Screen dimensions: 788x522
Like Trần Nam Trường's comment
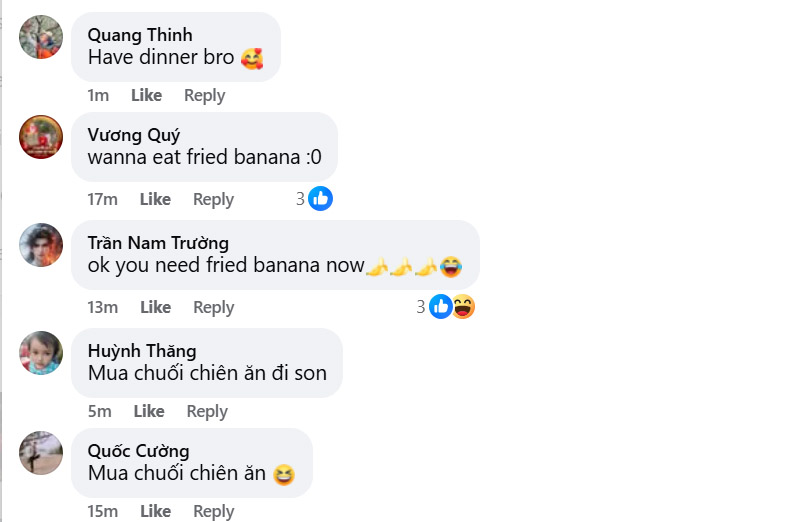click(155, 307)
